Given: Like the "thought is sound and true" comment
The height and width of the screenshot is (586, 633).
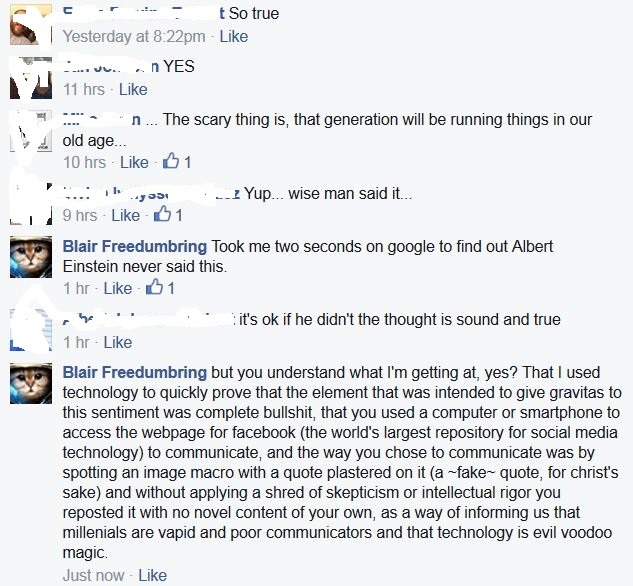Looking at the screenshot, I should tap(117, 342).
